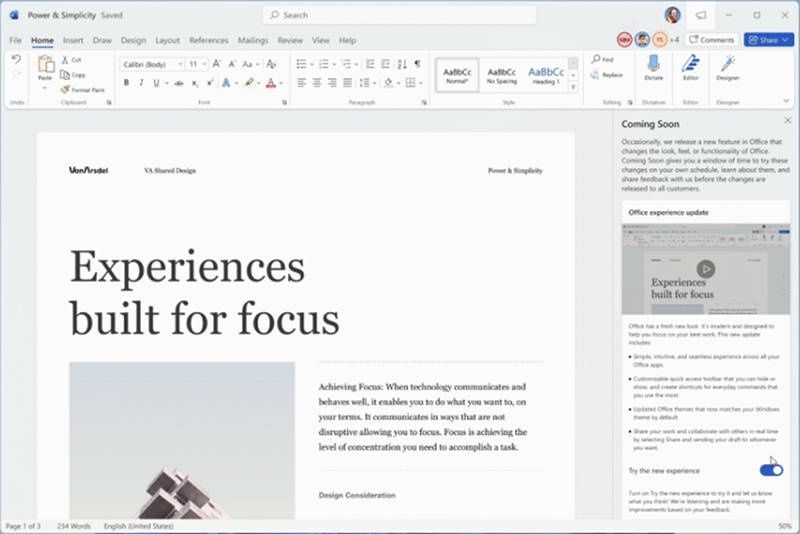Show paragraph marks with the pilcrow icon
The height and width of the screenshot is (534, 800).
(417, 64)
